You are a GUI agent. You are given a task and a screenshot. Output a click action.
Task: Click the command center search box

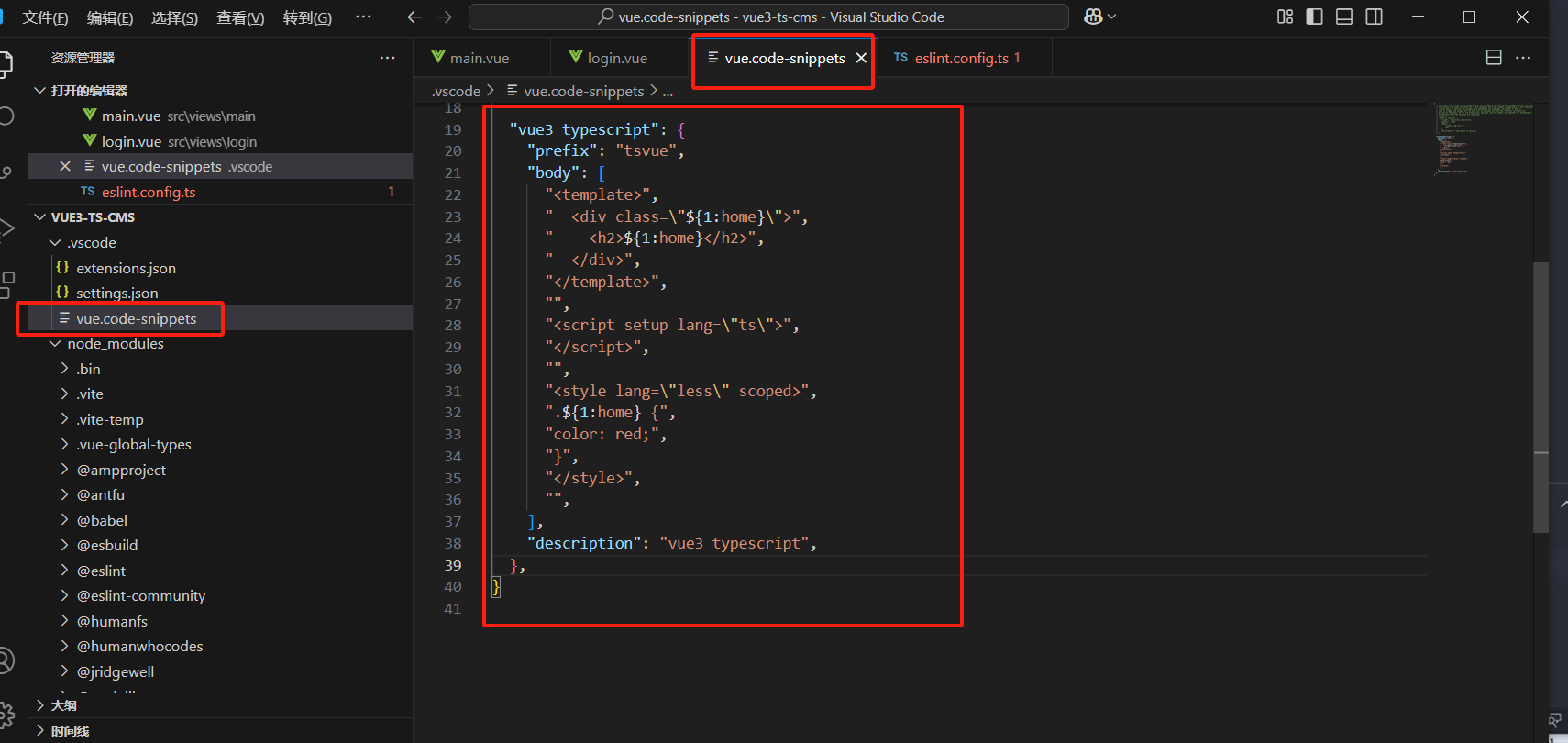(768, 17)
